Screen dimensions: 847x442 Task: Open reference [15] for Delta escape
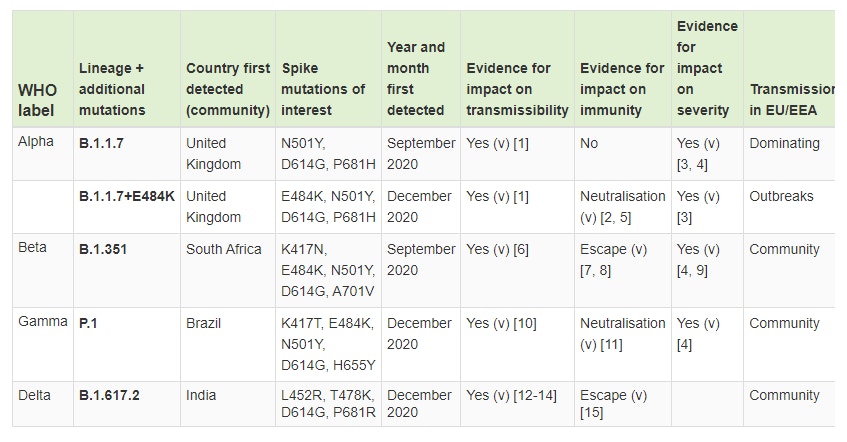coord(592,414)
